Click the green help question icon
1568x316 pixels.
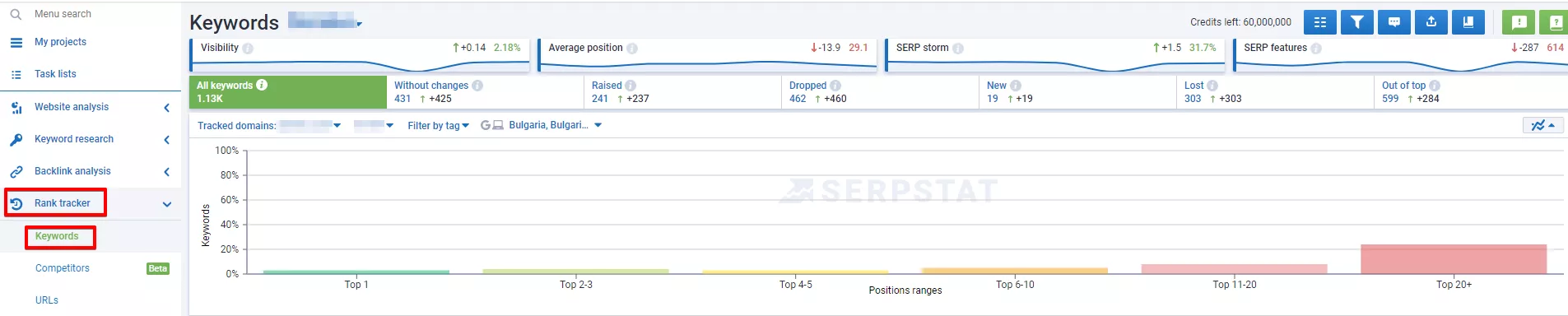pyautogui.click(x=1554, y=22)
